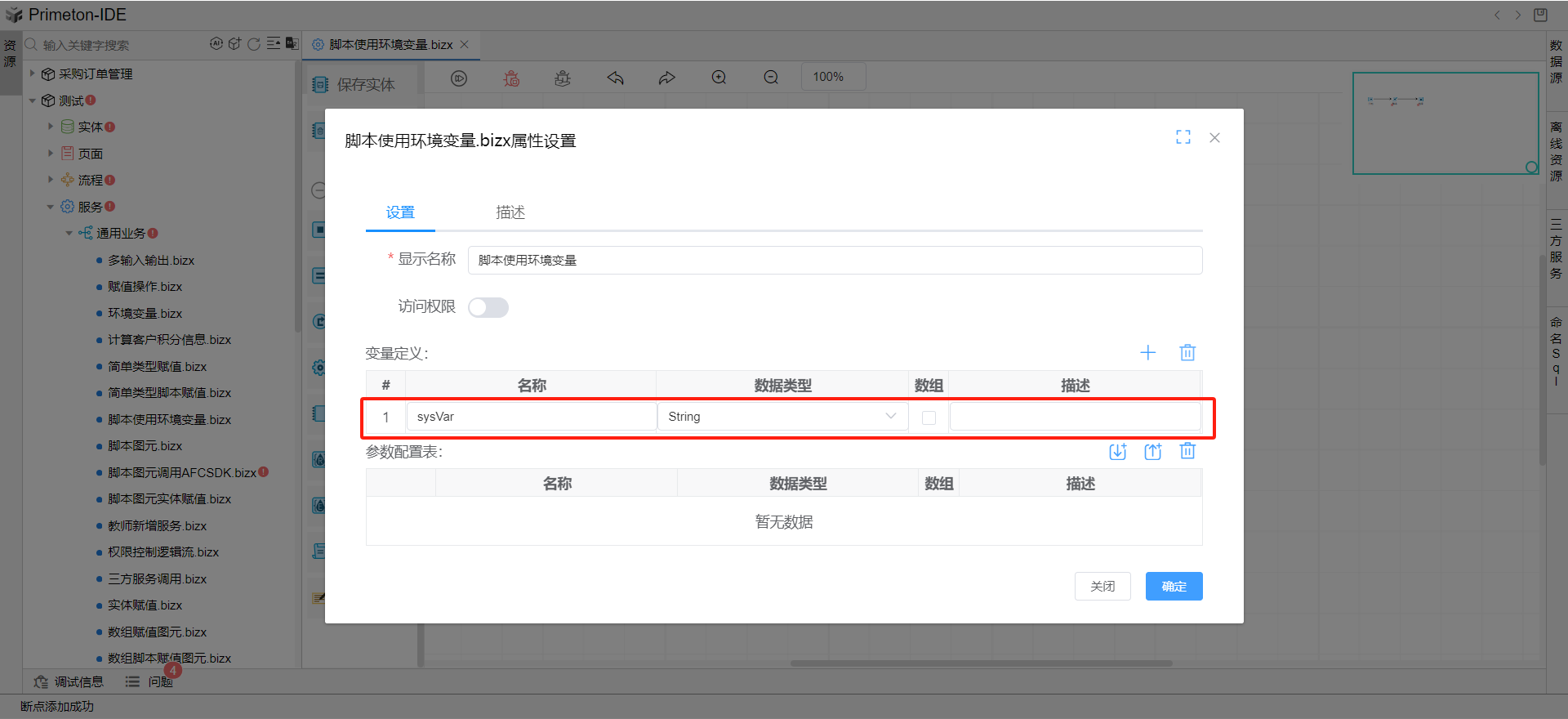Switch to the 描述 tab
The width and height of the screenshot is (1568, 719).
pyautogui.click(x=510, y=212)
